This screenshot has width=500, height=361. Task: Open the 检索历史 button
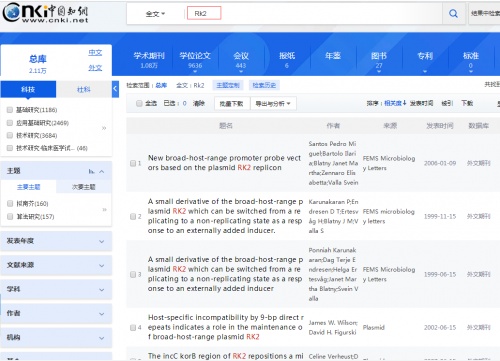(x=264, y=85)
